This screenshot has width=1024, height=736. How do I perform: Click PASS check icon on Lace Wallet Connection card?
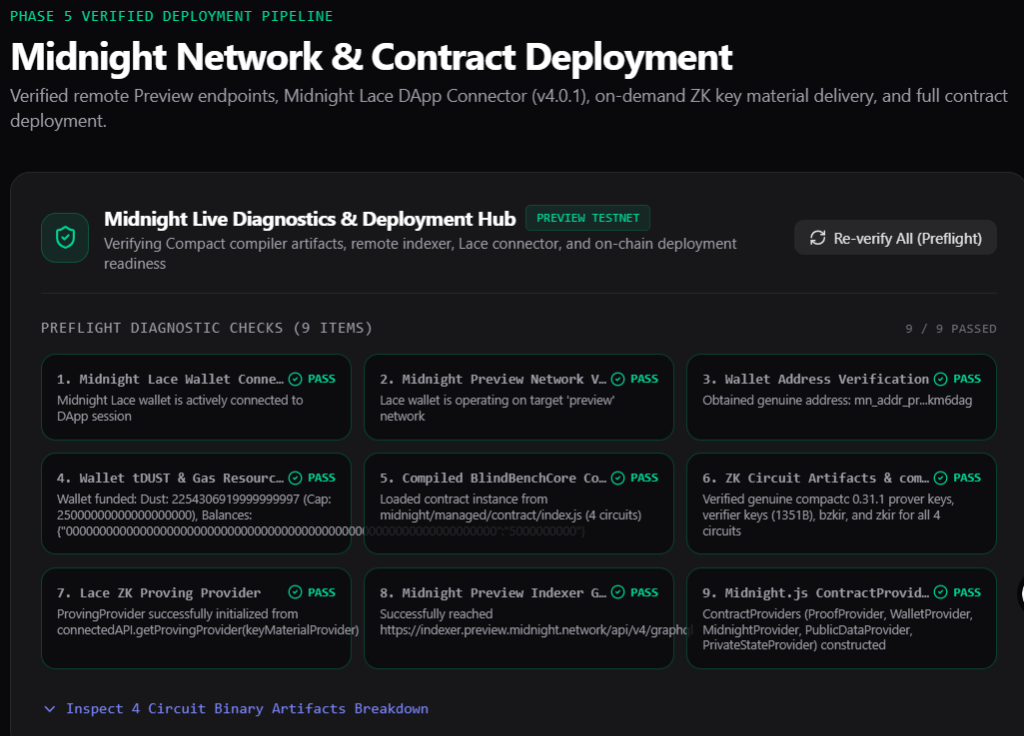pos(295,379)
